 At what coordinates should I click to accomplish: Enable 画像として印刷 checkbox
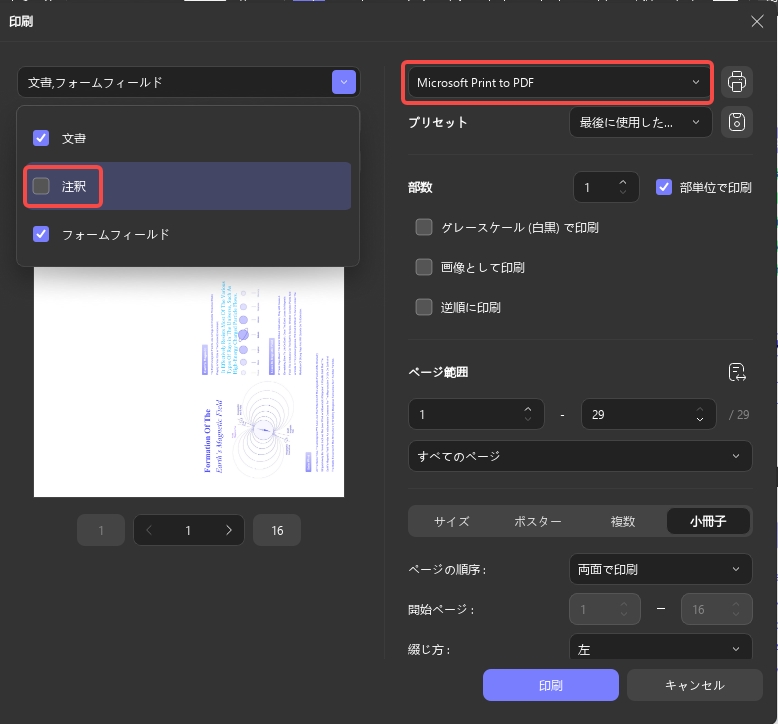coord(424,267)
